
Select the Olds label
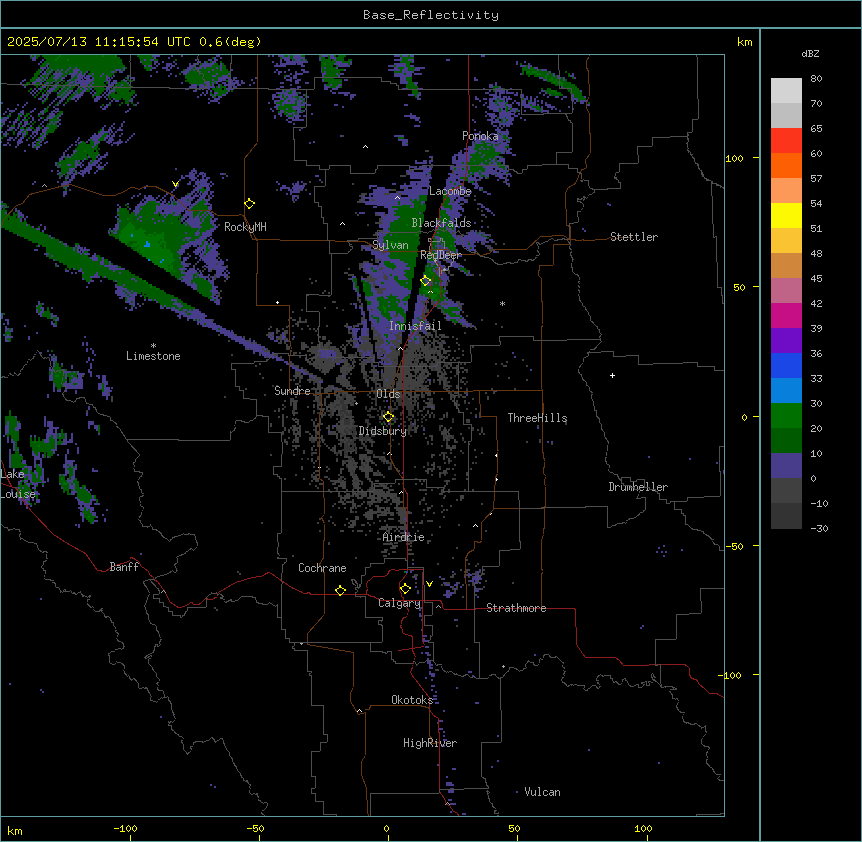pyautogui.click(x=388, y=394)
